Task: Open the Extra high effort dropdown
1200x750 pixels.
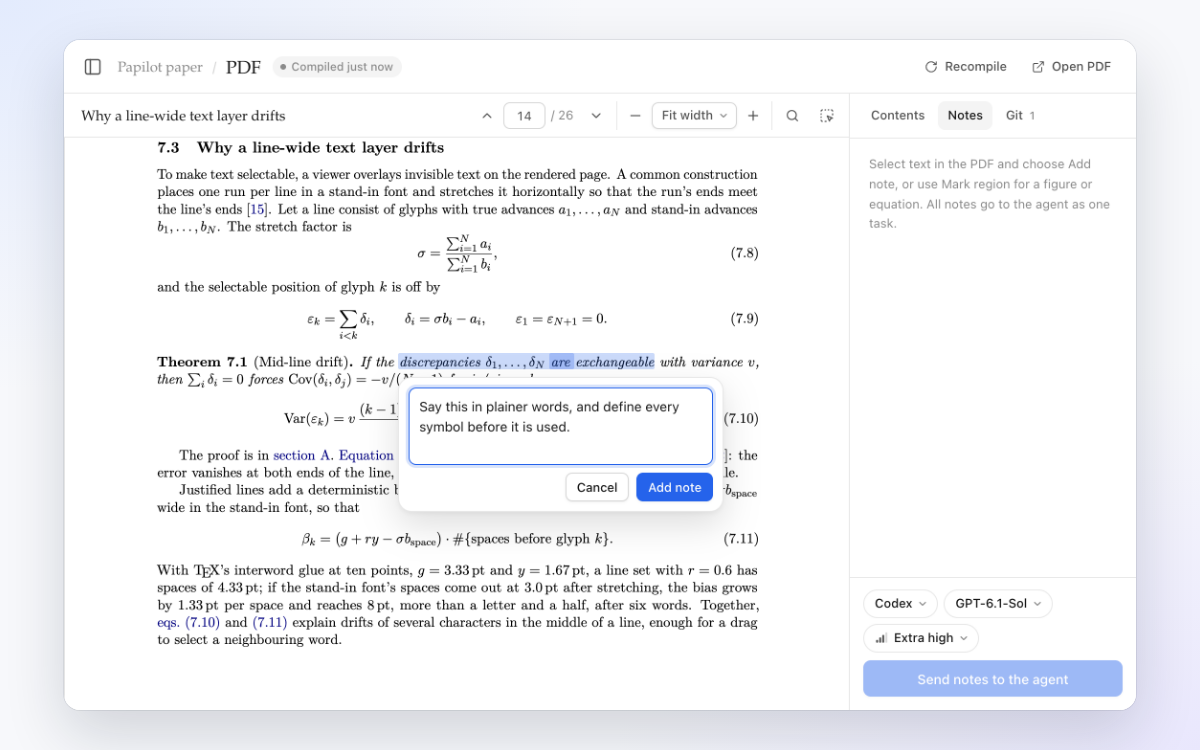Action: (921, 638)
